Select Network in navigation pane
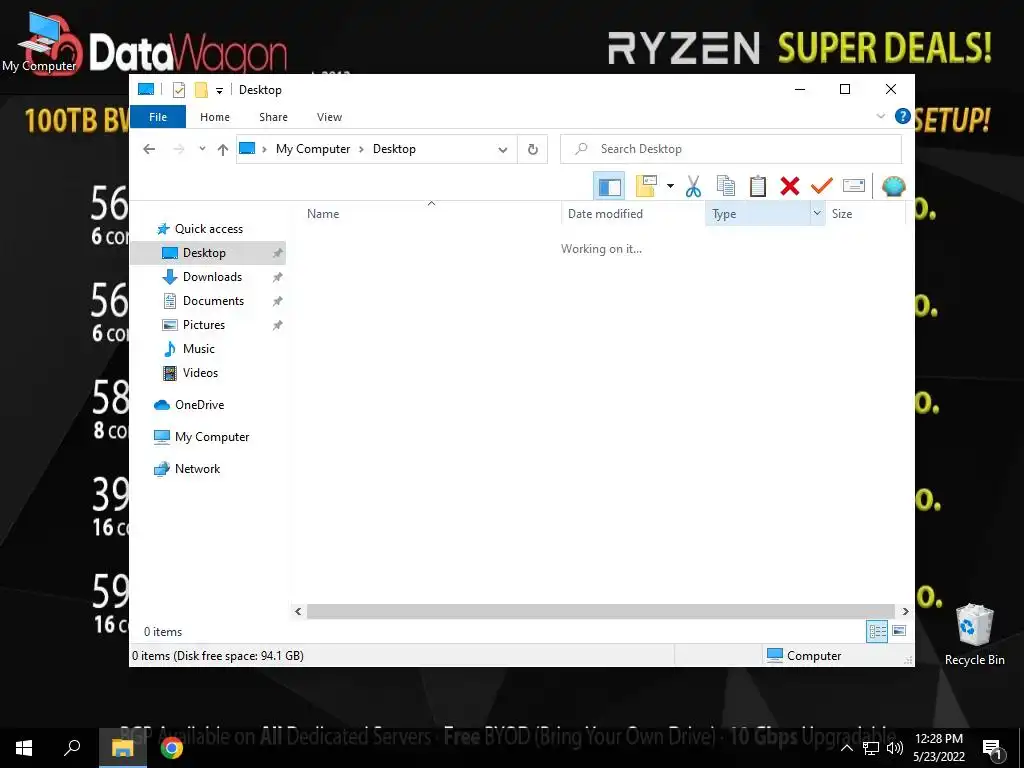Screen dimensions: 1024x768 point(197,469)
